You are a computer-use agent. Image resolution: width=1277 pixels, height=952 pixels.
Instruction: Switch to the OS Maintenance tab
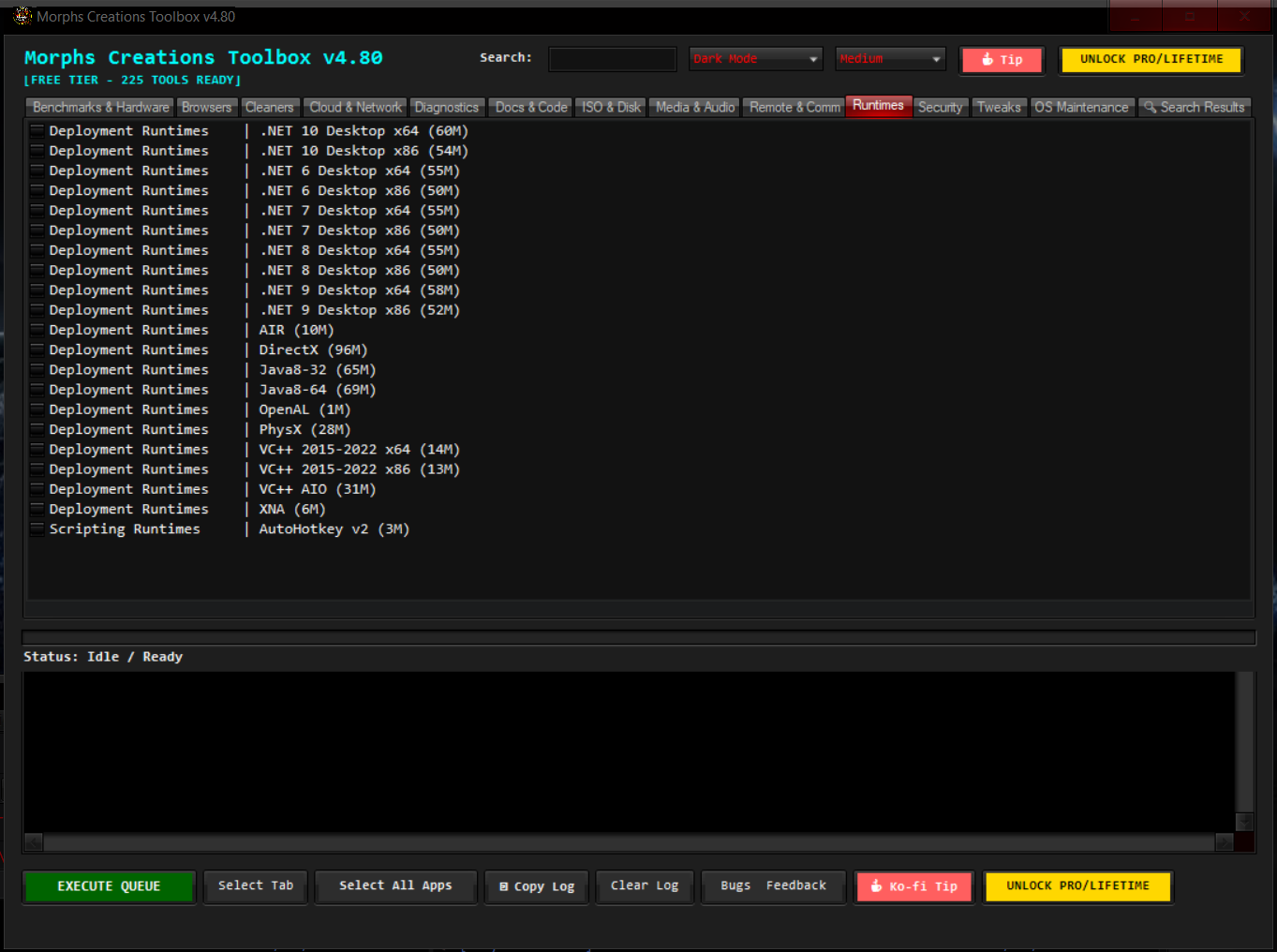[1082, 108]
